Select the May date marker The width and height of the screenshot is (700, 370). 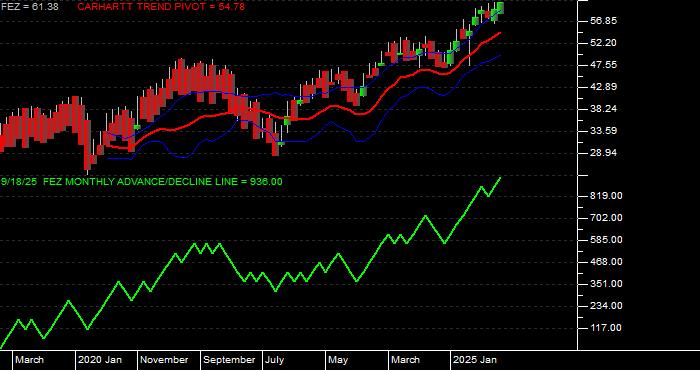pyautogui.click(x=338, y=360)
